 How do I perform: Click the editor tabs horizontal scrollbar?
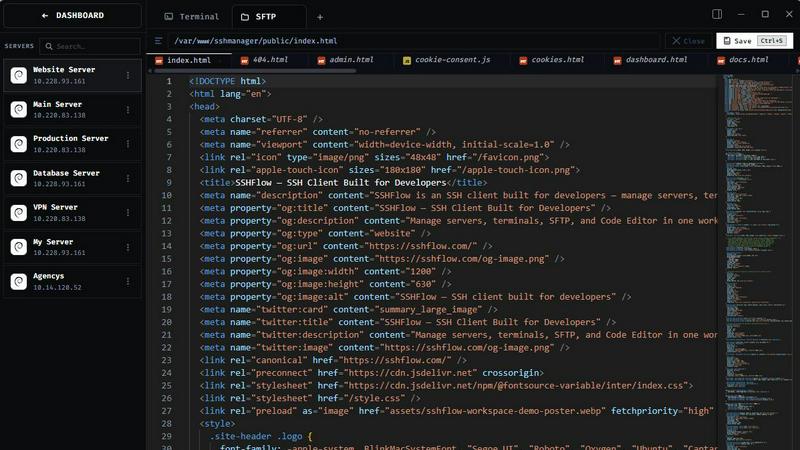[x=255, y=71]
